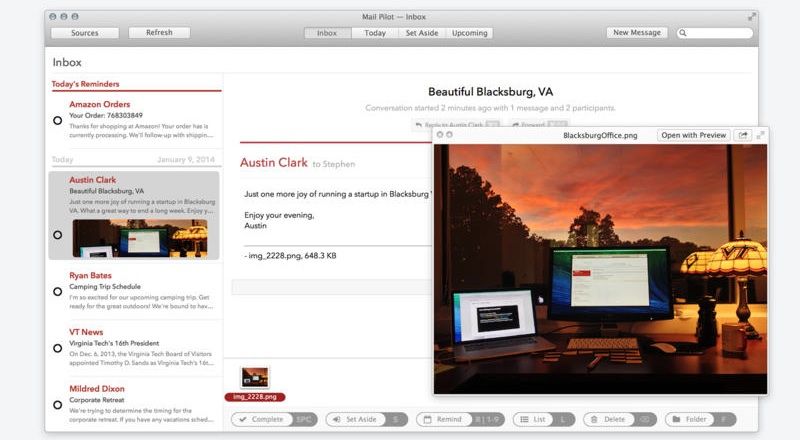Image resolution: width=800 pixels, height=440 pixels.
Task: Click image preview in Austin Clark message row
Action: [140, 238]
